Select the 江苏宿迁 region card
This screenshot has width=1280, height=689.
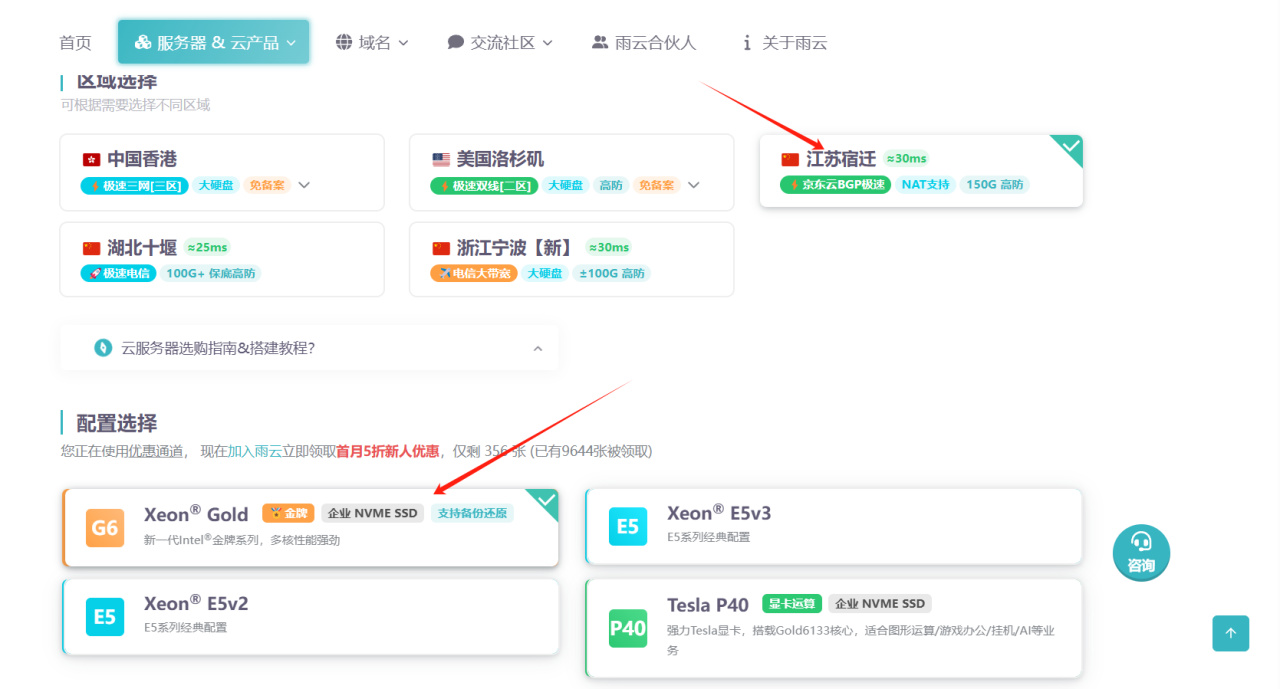pyautogui.click(x=921, y=171)
